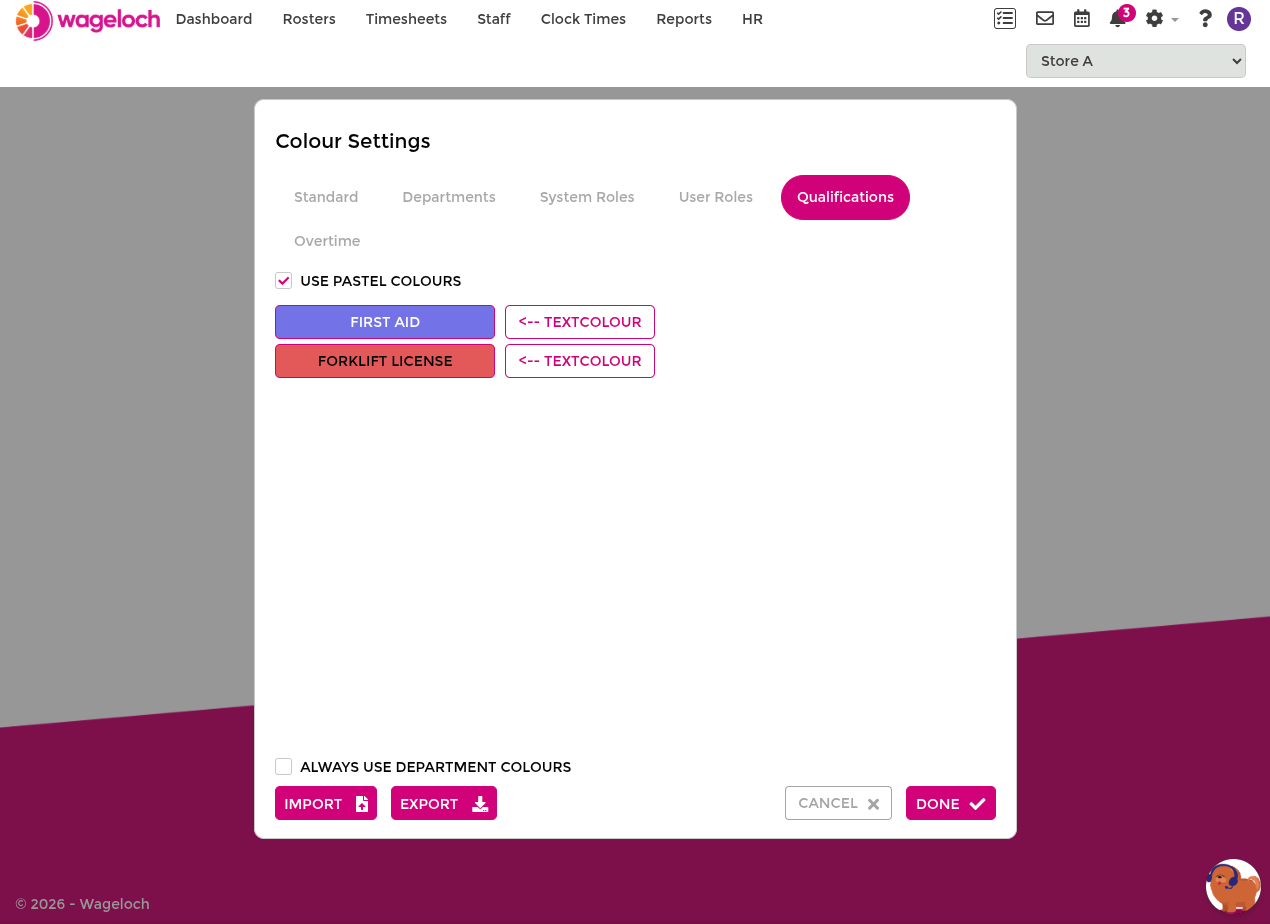Click the Colour Settings heading text
The width and height of the screenshot is (1270, 924).
[353, 141]
